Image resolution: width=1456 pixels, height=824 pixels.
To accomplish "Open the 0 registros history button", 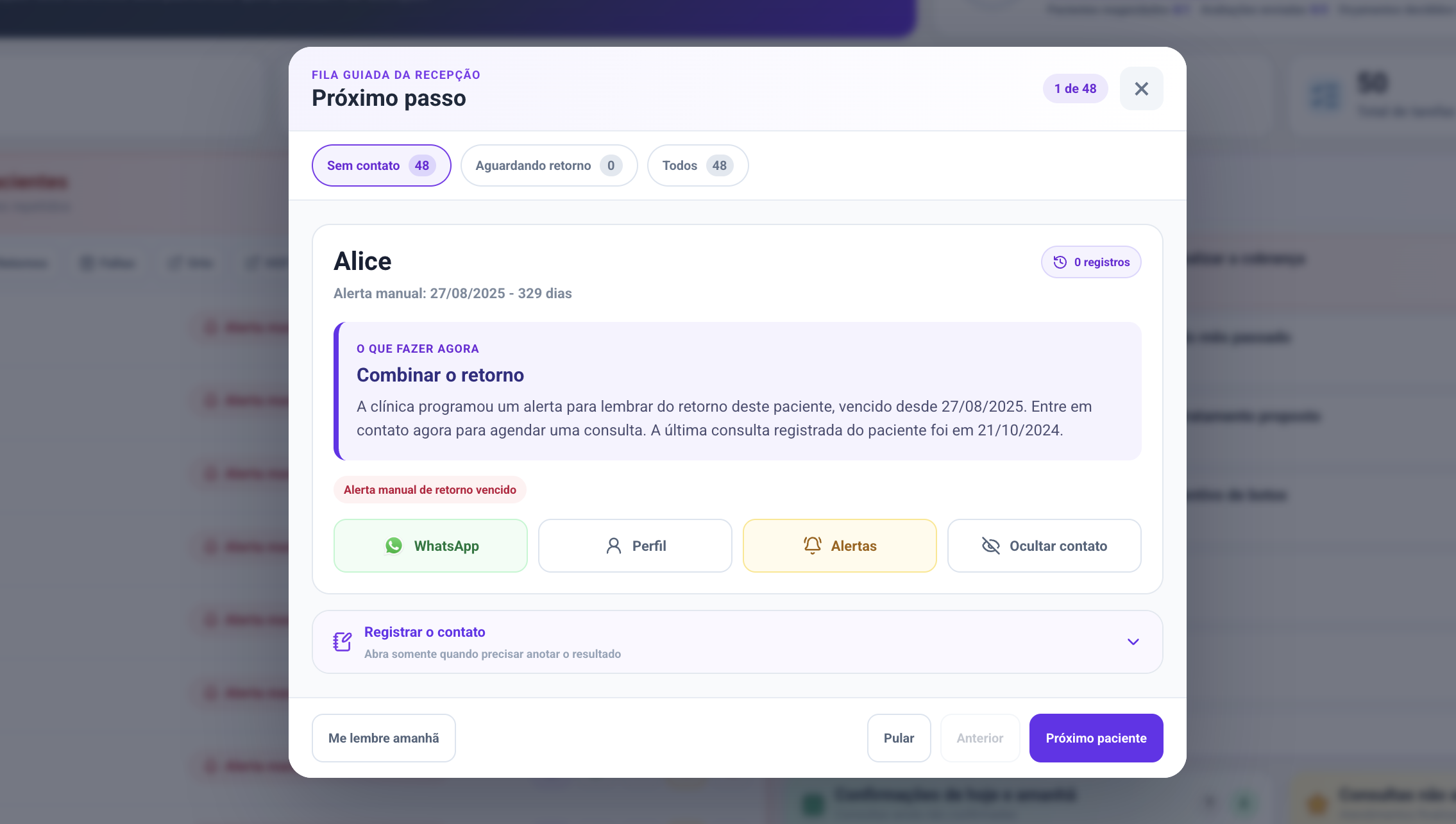I will [x=1090, y=262].
